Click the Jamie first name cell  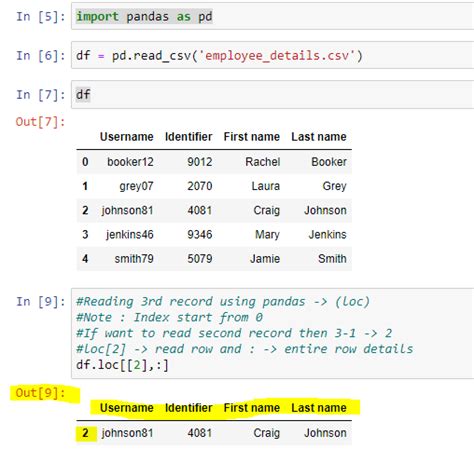(265, 259)
